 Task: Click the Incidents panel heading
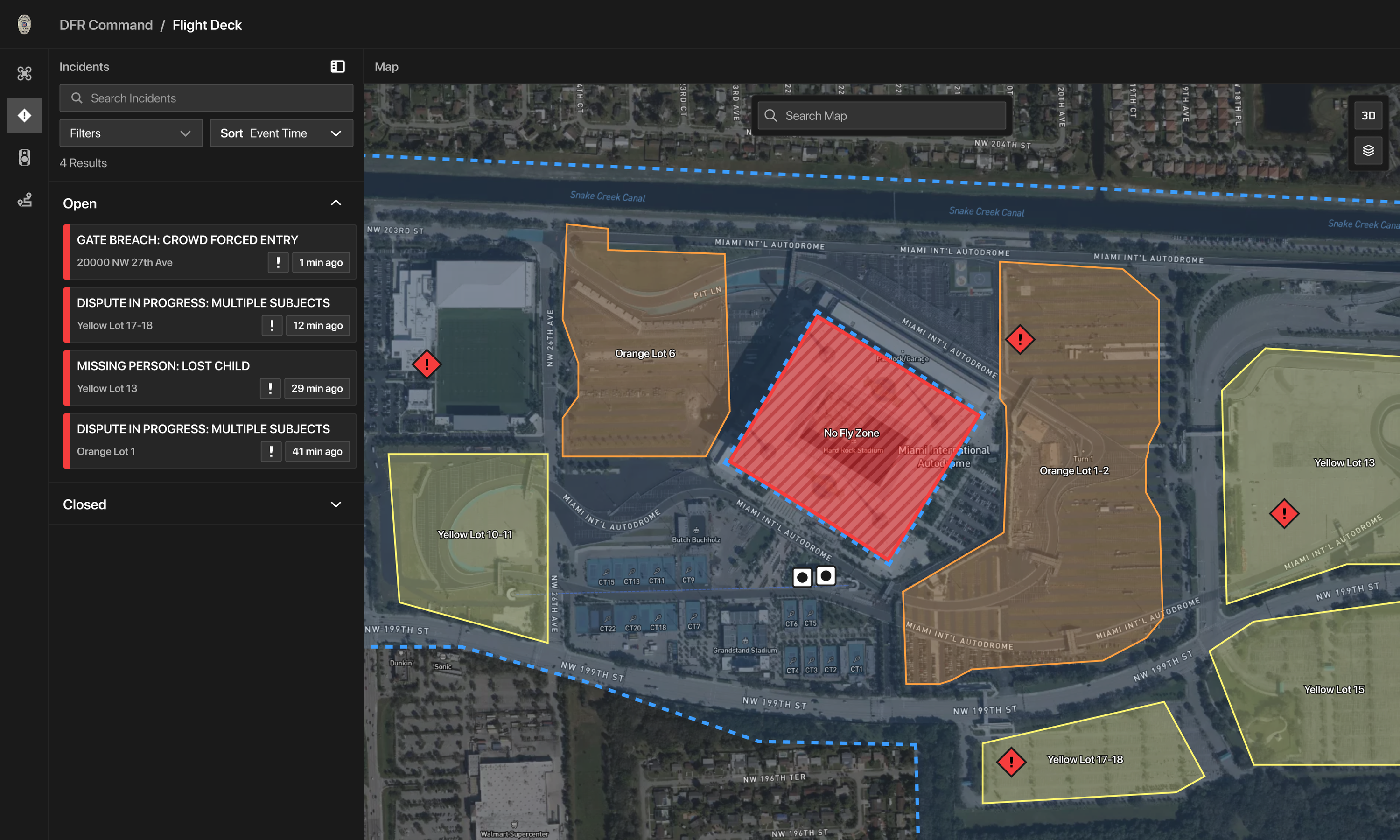(84, 67)
